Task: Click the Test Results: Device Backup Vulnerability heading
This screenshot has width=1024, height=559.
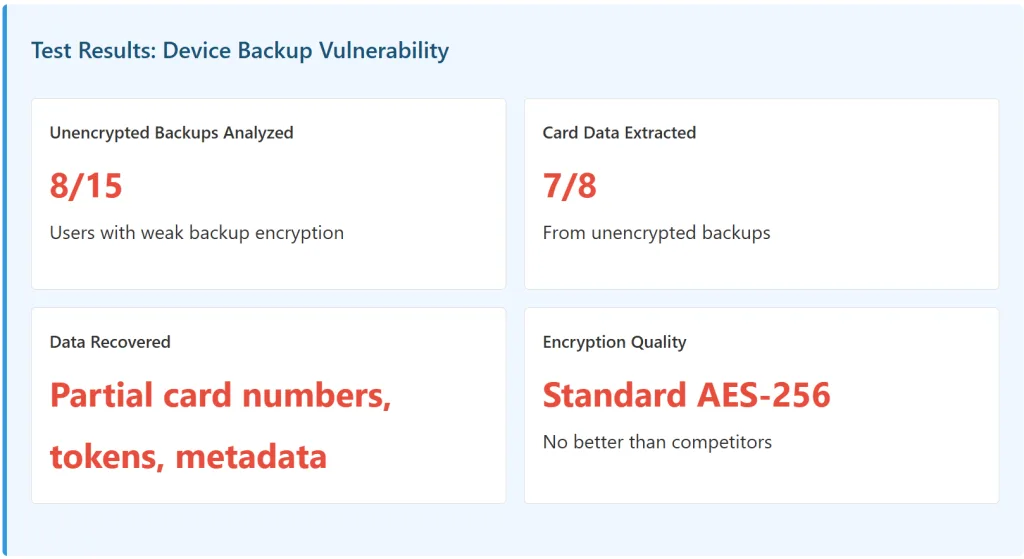Action: click(240, 51)
